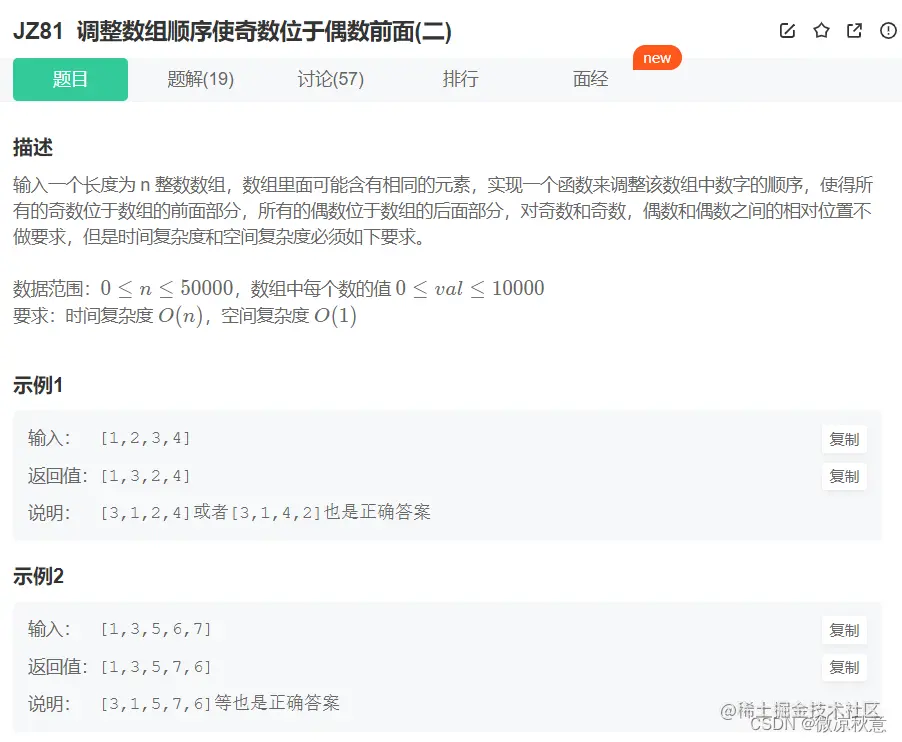Copy example 2 return value [1,3,5,7,6]
The width and height of the screenshot is (902, 742).
845,668
